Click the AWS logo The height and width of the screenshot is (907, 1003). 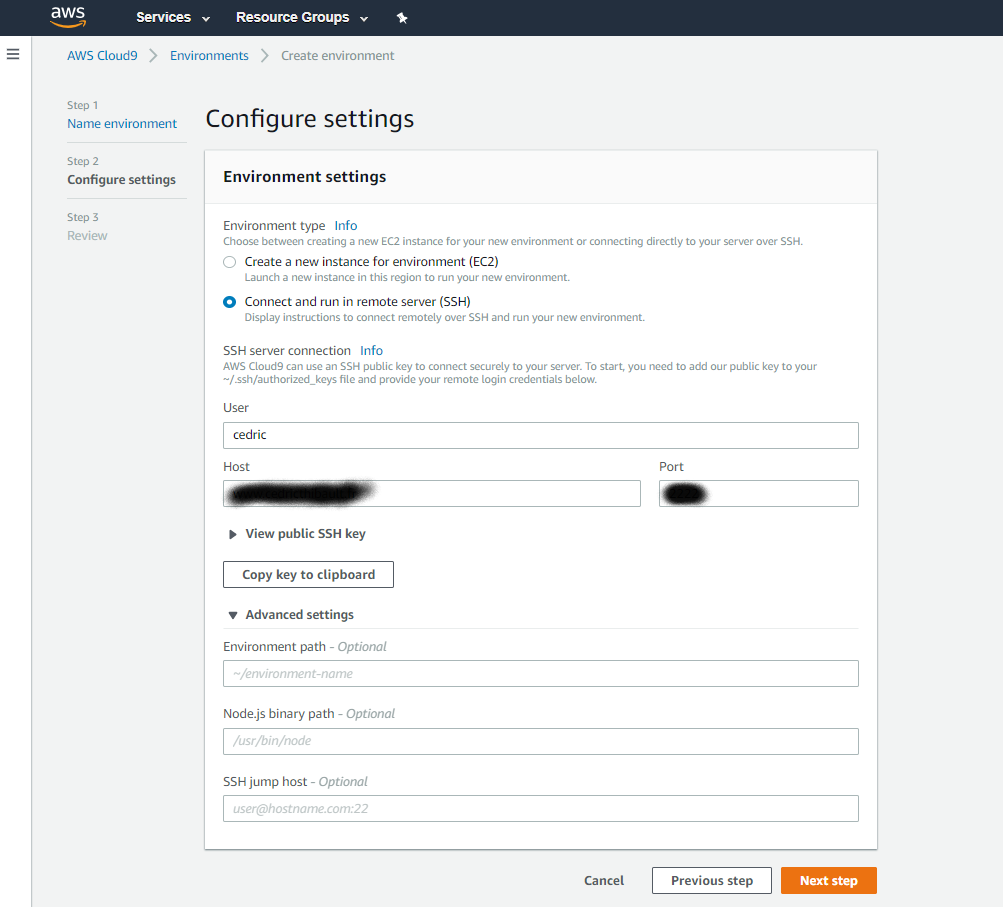68,17
